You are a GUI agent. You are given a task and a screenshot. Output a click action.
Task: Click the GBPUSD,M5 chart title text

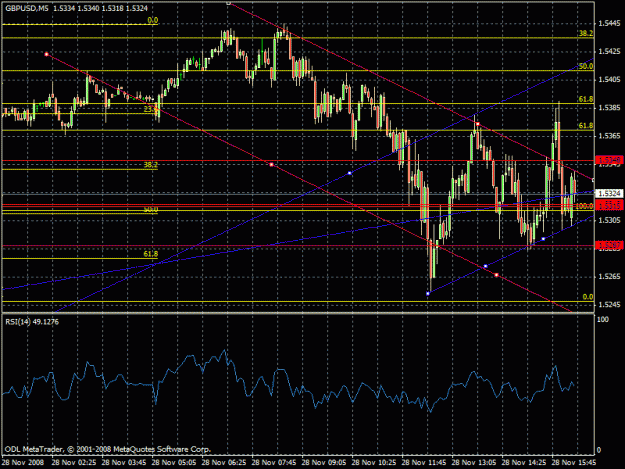click(x=27, y=8)
